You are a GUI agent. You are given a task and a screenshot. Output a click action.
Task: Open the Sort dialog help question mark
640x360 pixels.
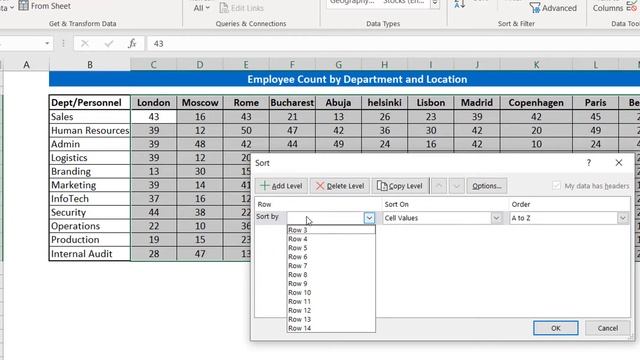tap(589, 162)
